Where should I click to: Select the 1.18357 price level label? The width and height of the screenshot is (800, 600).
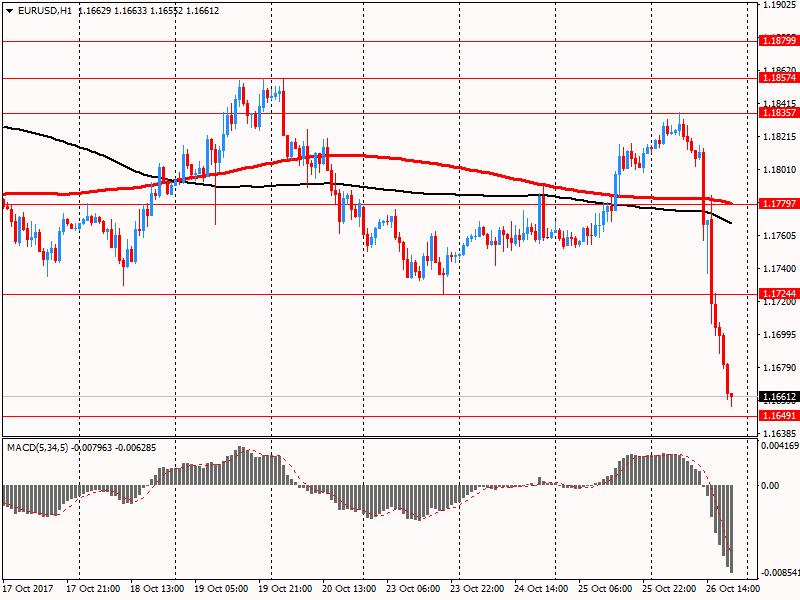[x=779, y=113]
